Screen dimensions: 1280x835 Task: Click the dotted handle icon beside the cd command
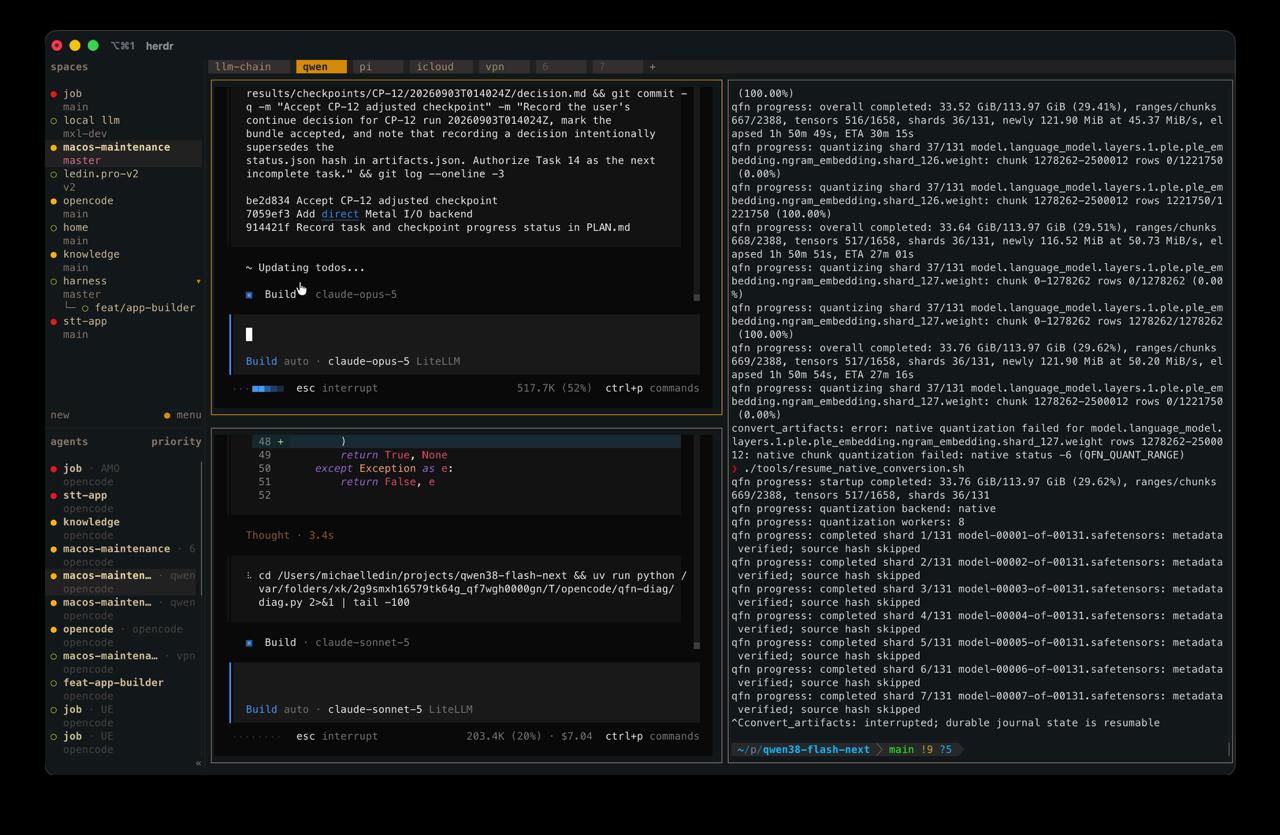click(249, 576)
